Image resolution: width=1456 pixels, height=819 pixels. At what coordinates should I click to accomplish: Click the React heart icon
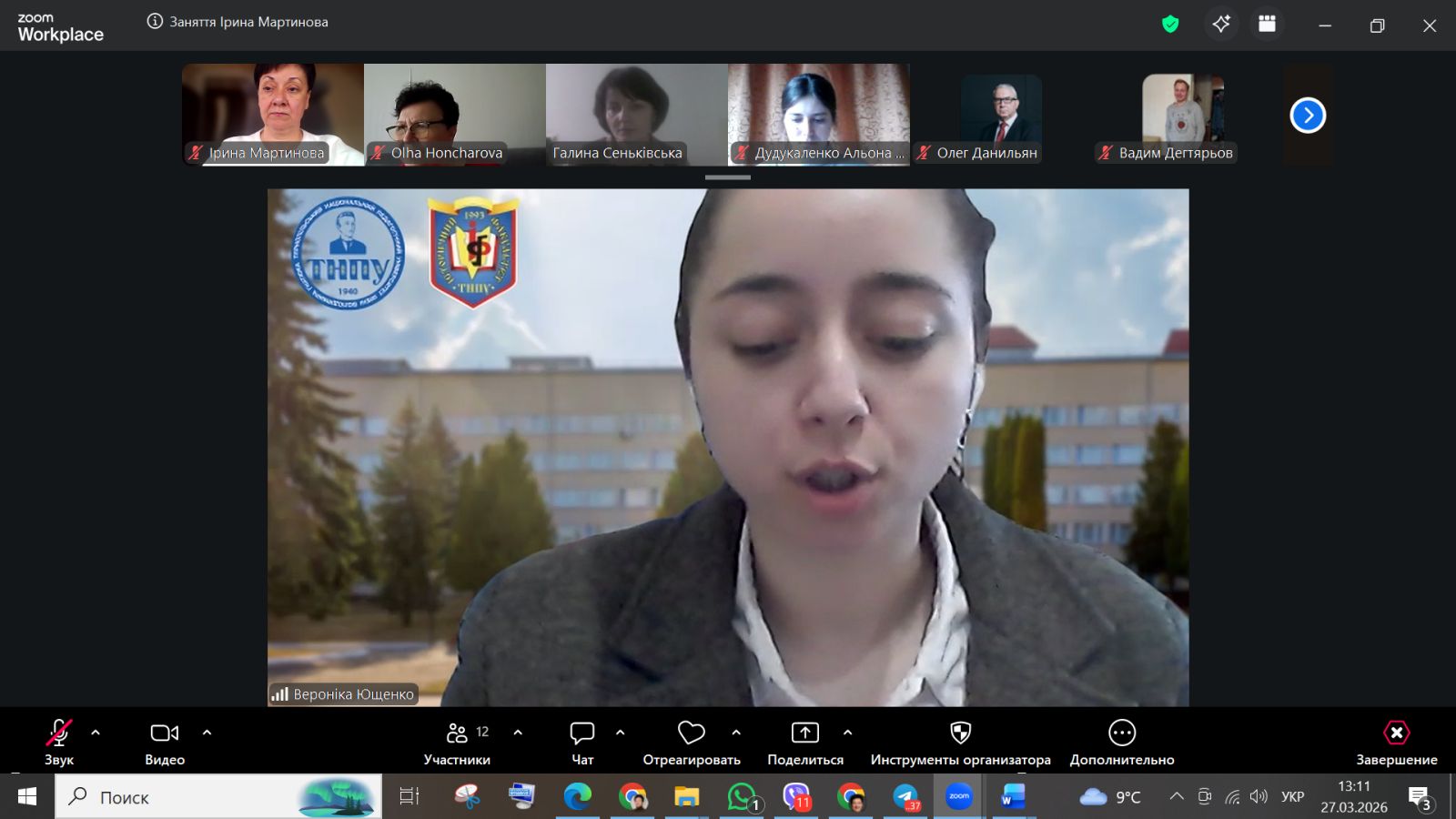point(691,733)
